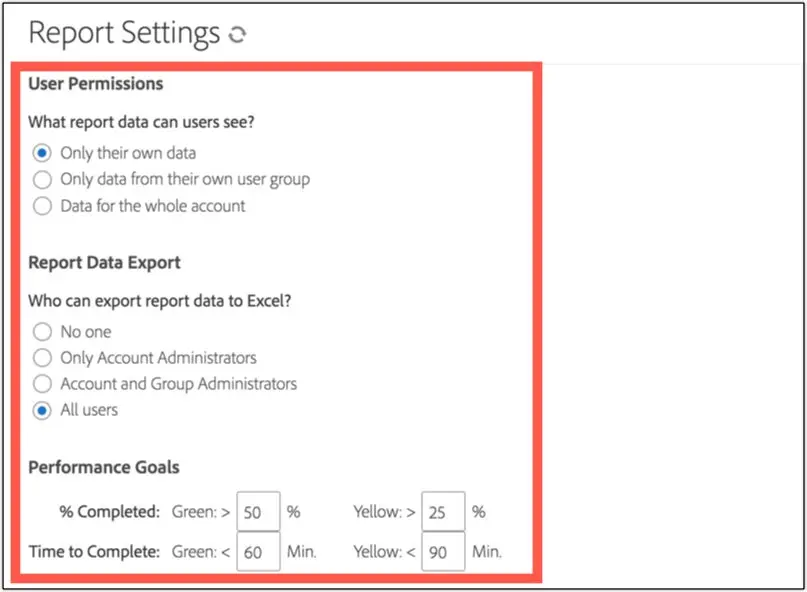Select "Data for the whole account" radio

point(42,206)
